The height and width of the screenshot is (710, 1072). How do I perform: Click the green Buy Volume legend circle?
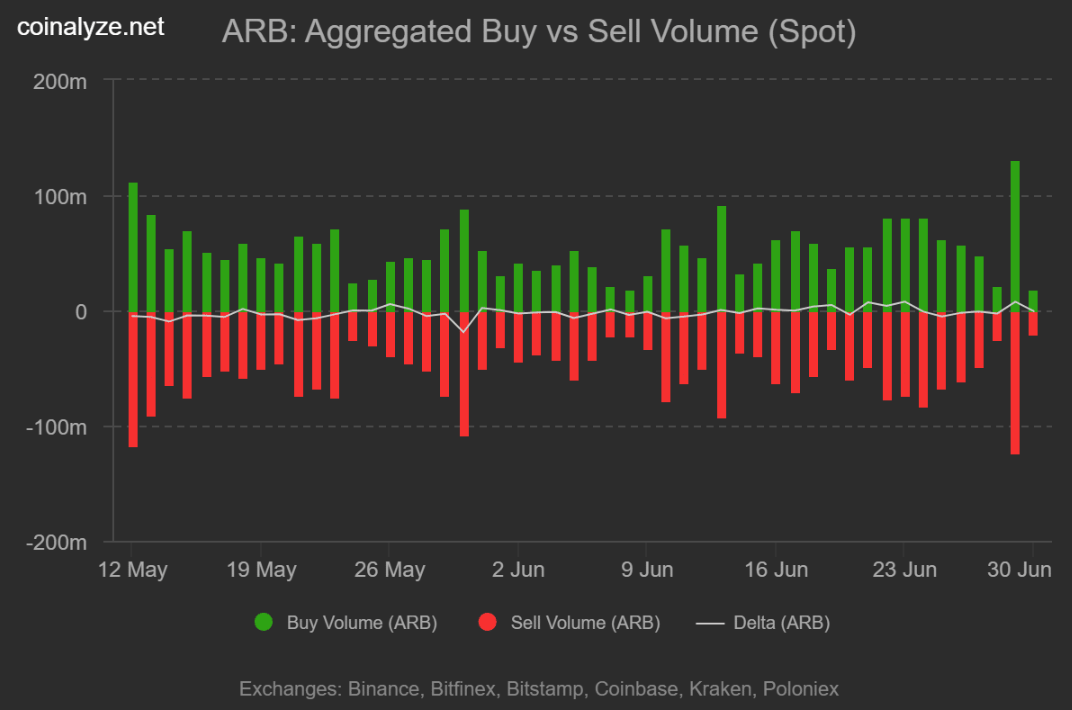point(263,623)
